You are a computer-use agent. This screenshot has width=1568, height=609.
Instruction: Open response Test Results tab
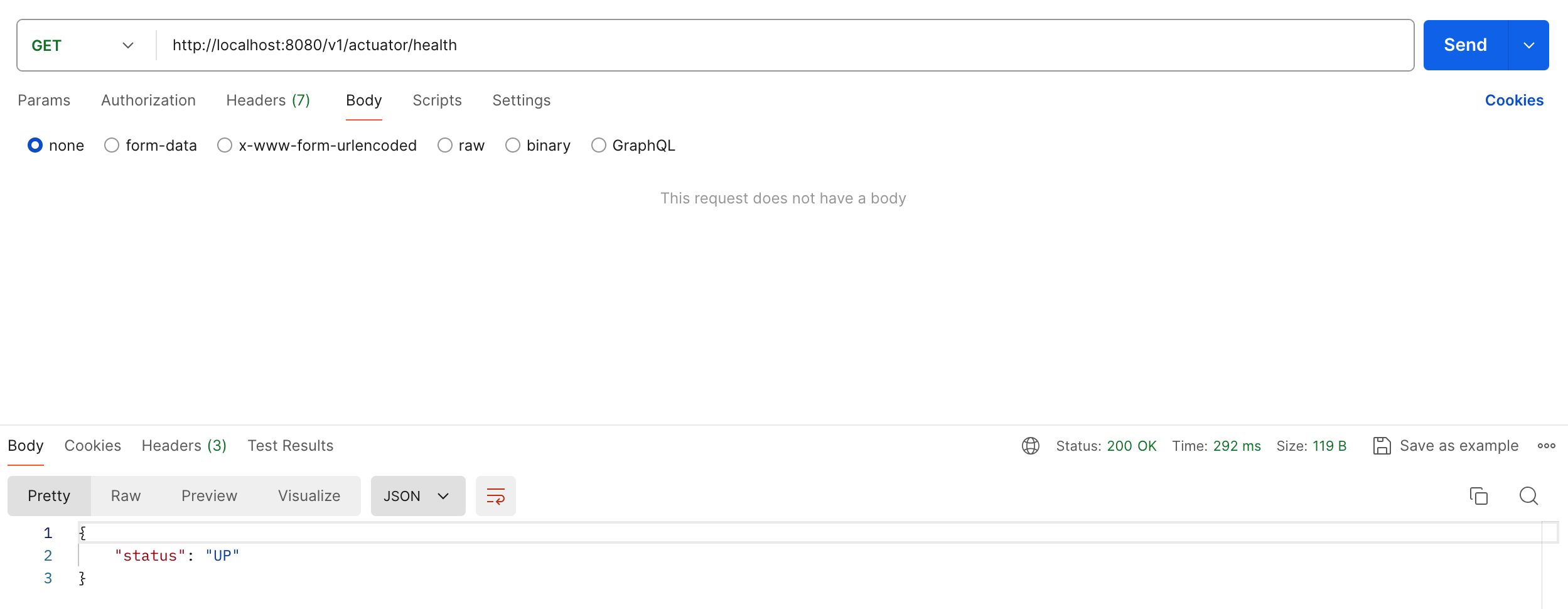(x=290, y=446)
